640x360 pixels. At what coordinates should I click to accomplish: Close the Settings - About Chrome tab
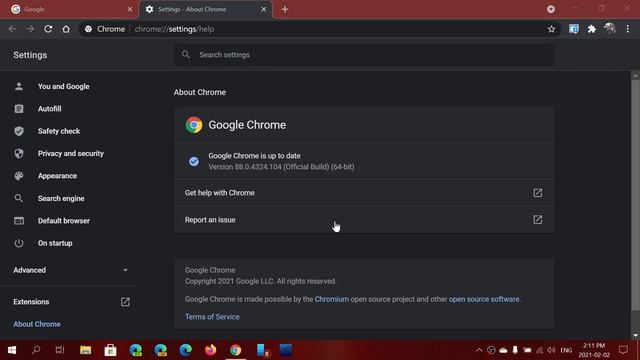tap(264, 9)
